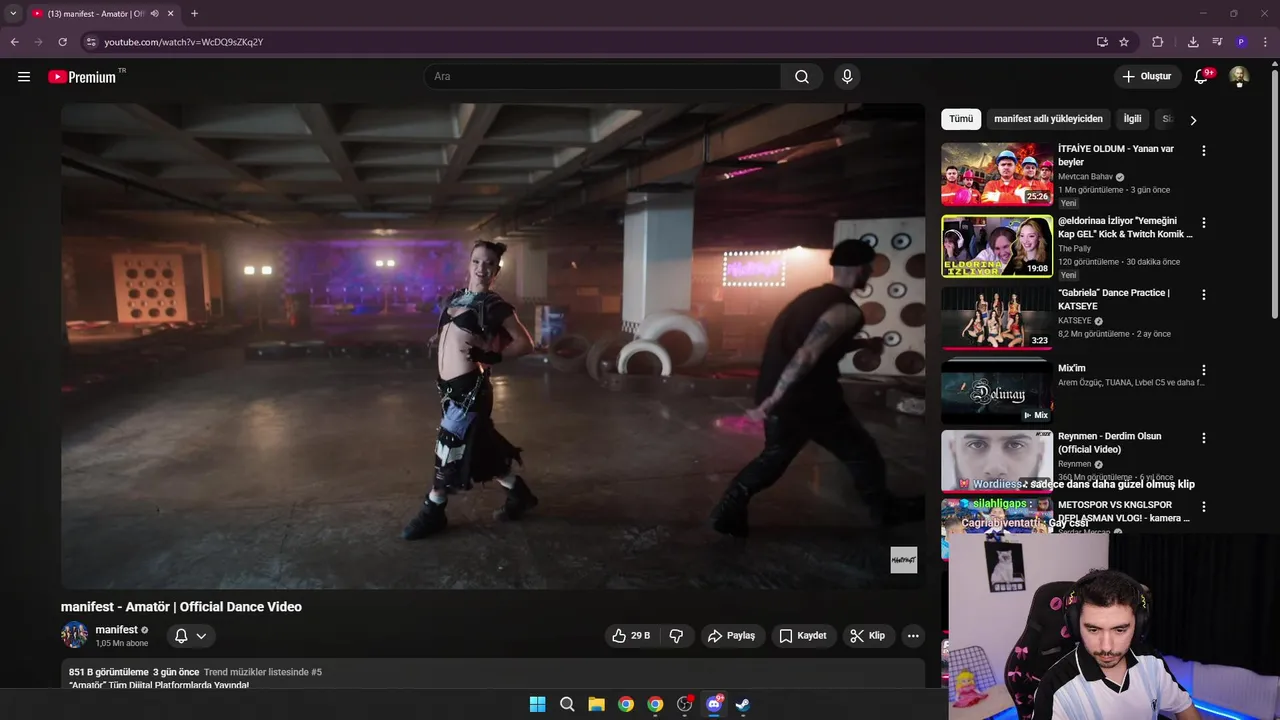Open Chrome extensions puzzle icon
The height and width of the screenshot is (720, 1280).
[x=1158, y=42]
